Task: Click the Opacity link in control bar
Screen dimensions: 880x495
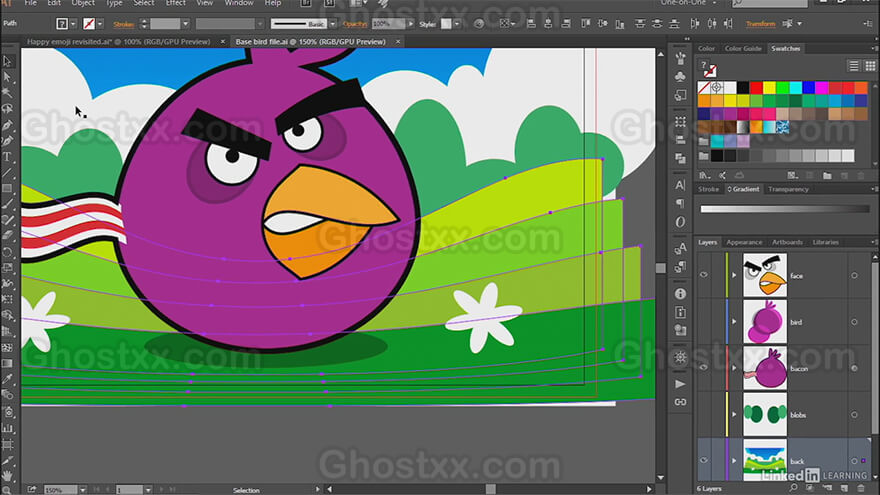Action: pyautogui.click(x=355, y=24)
